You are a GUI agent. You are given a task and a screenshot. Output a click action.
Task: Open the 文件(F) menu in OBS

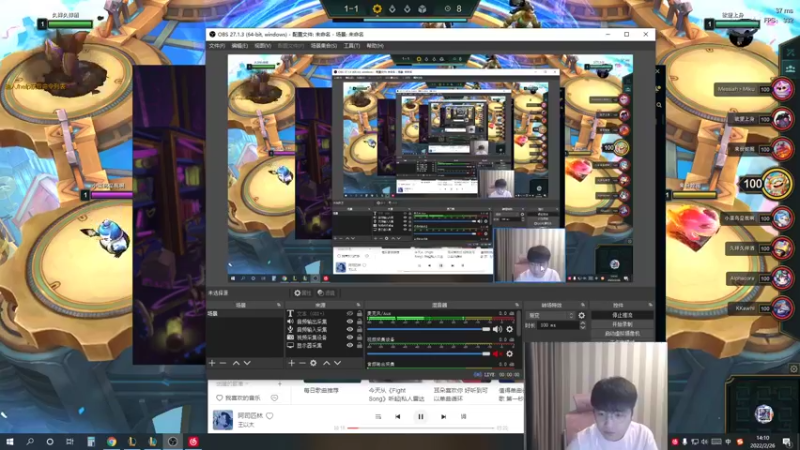pyautogui.click(x=217, y=46)
